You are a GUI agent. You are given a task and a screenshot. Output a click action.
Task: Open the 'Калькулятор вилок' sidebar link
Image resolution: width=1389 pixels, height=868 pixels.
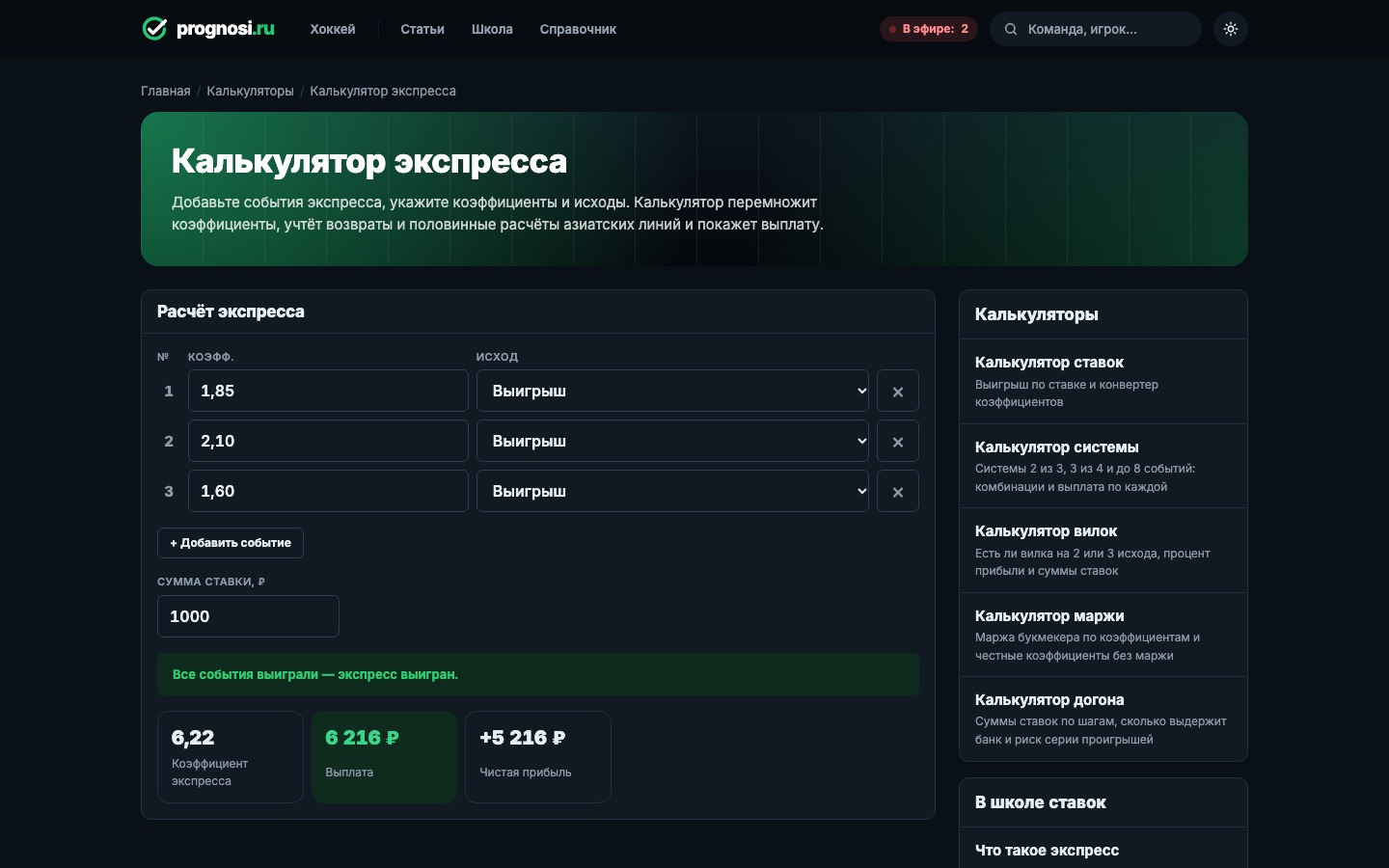coord(1103,550)
